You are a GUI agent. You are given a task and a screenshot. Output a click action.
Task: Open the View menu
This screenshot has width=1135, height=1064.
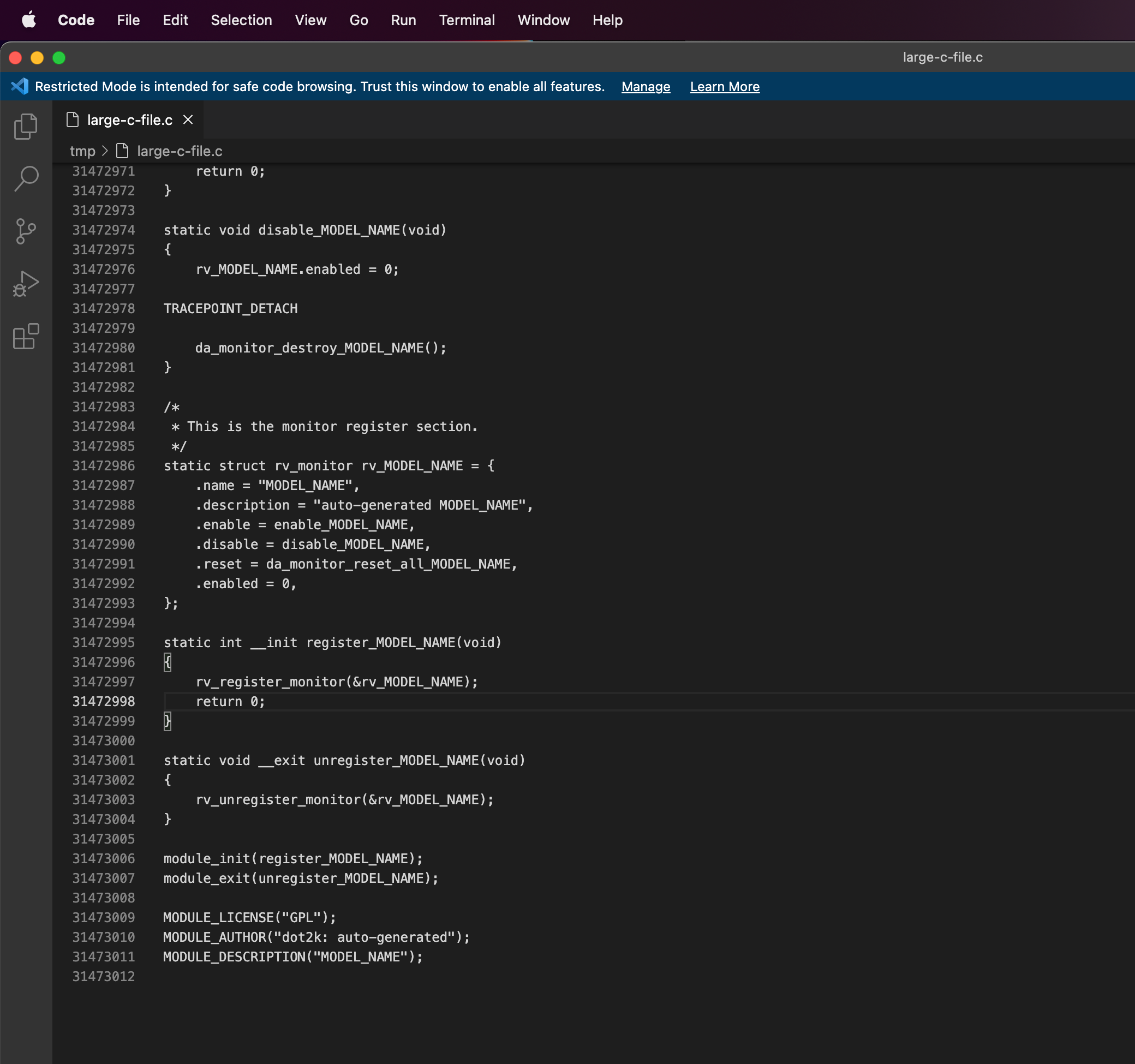pos(310,20)
